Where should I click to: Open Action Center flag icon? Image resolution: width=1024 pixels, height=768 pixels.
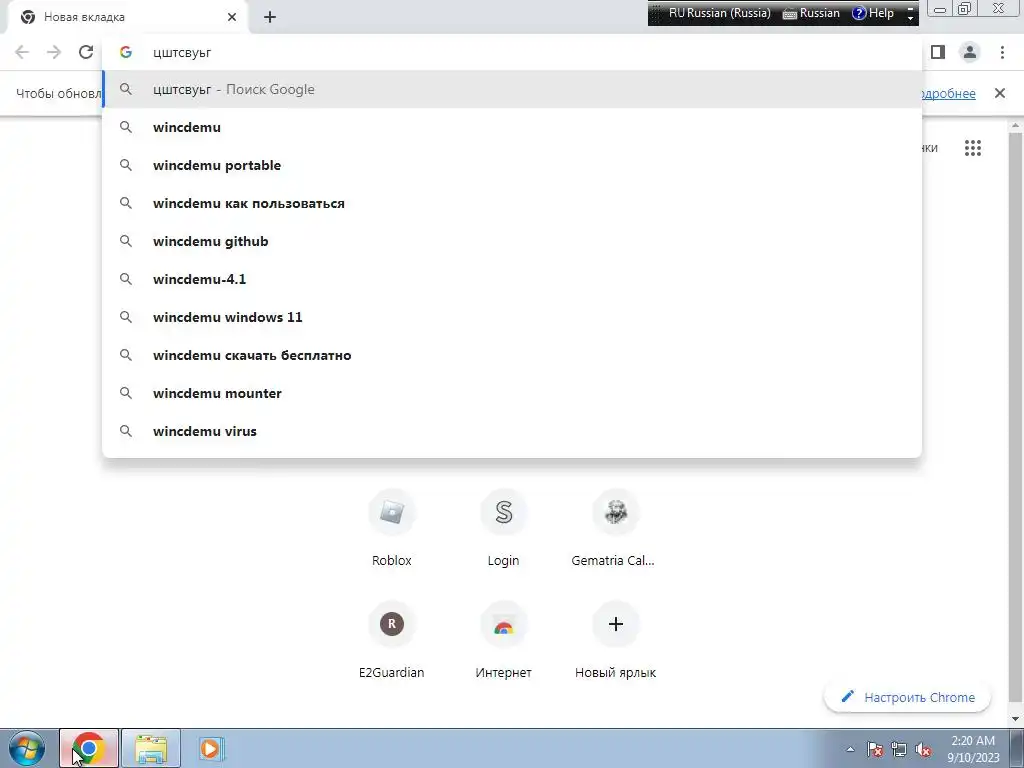tap(875, 749)
